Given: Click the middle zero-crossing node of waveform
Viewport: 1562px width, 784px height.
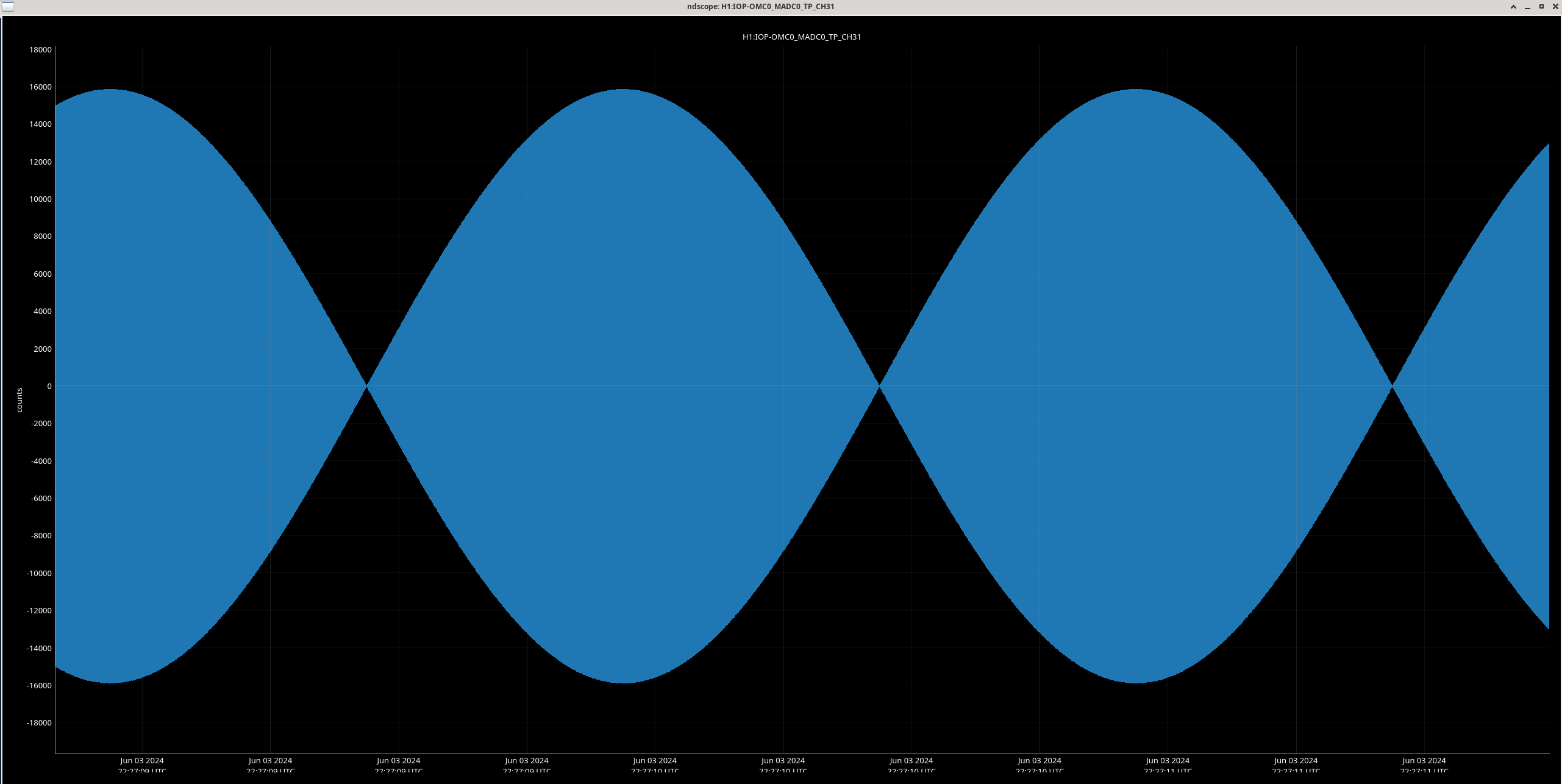Looking at the screenshot, I should [x=879, y=386].
